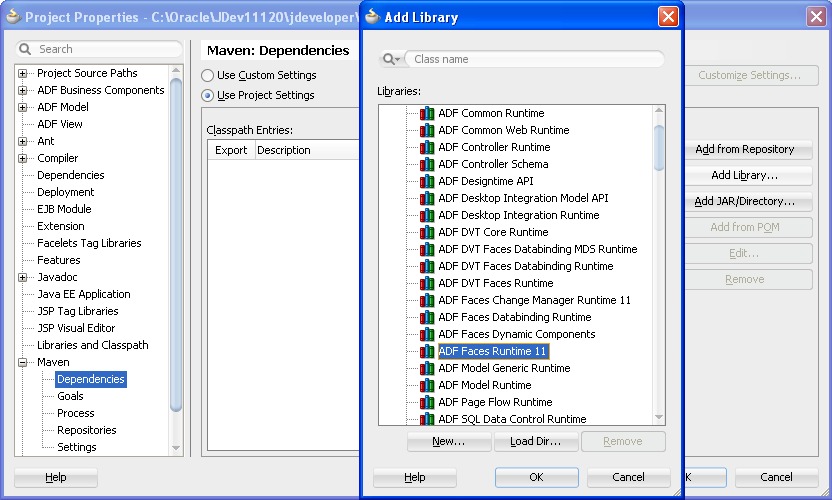Expand the ADF Business Components node
This screenshot has width=832, height=500.
point(22,90)
